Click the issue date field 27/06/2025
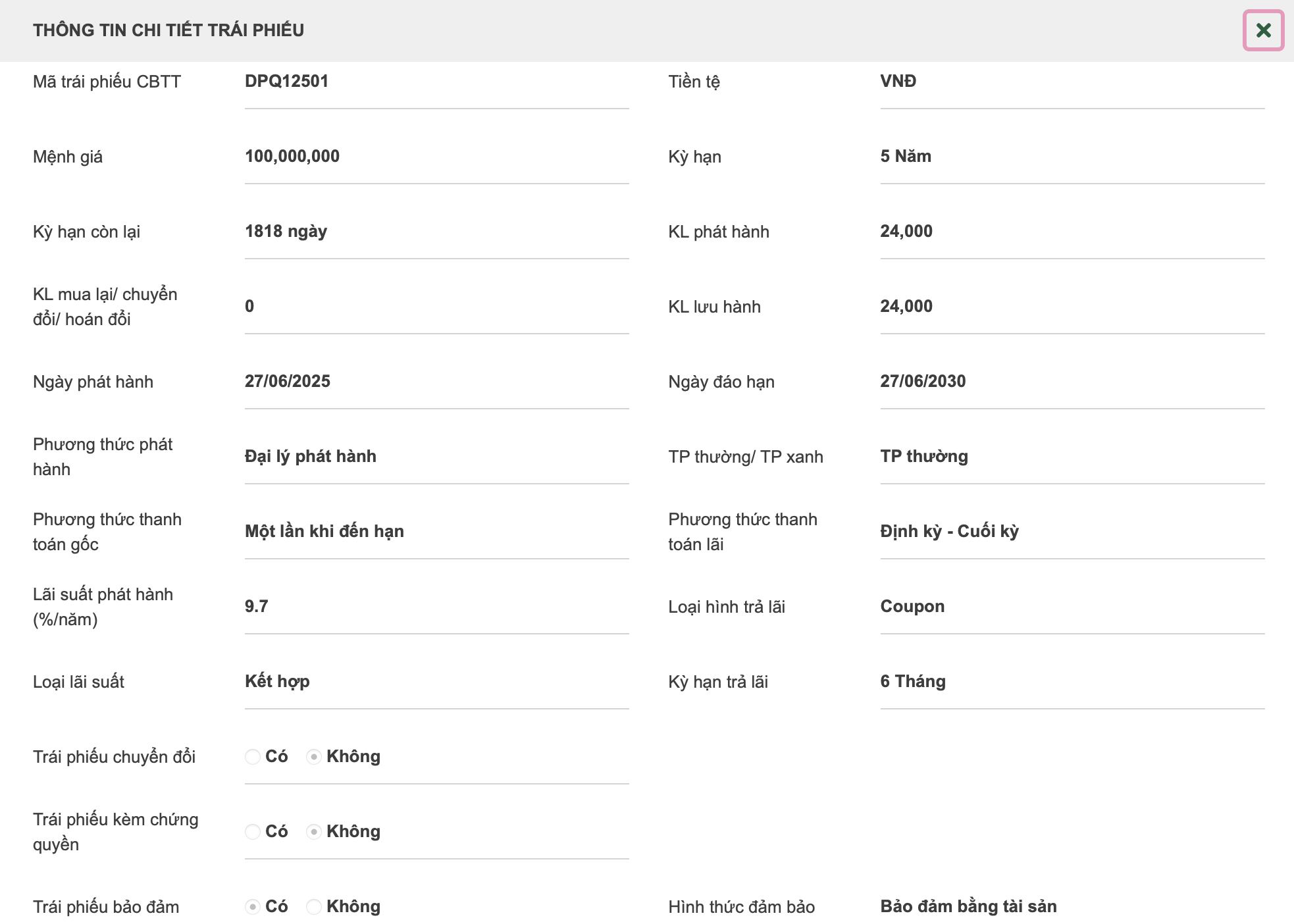This screenshot has width=1294, height=924. (436, 382)
